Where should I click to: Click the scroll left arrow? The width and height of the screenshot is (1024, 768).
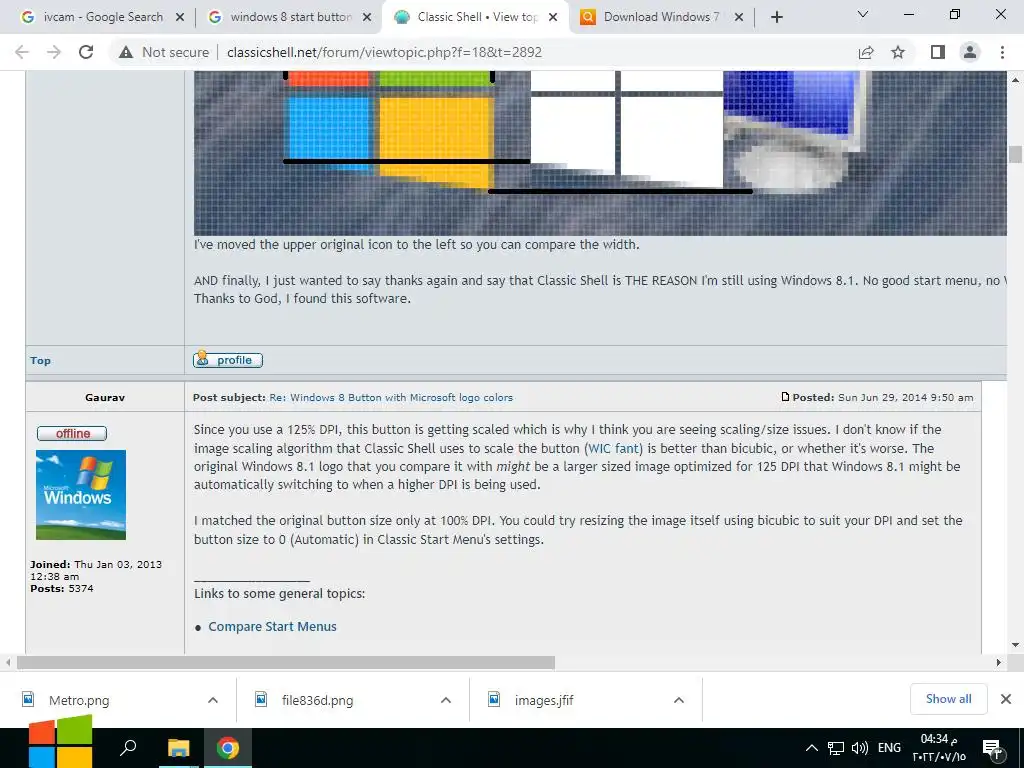pos(8,662)
